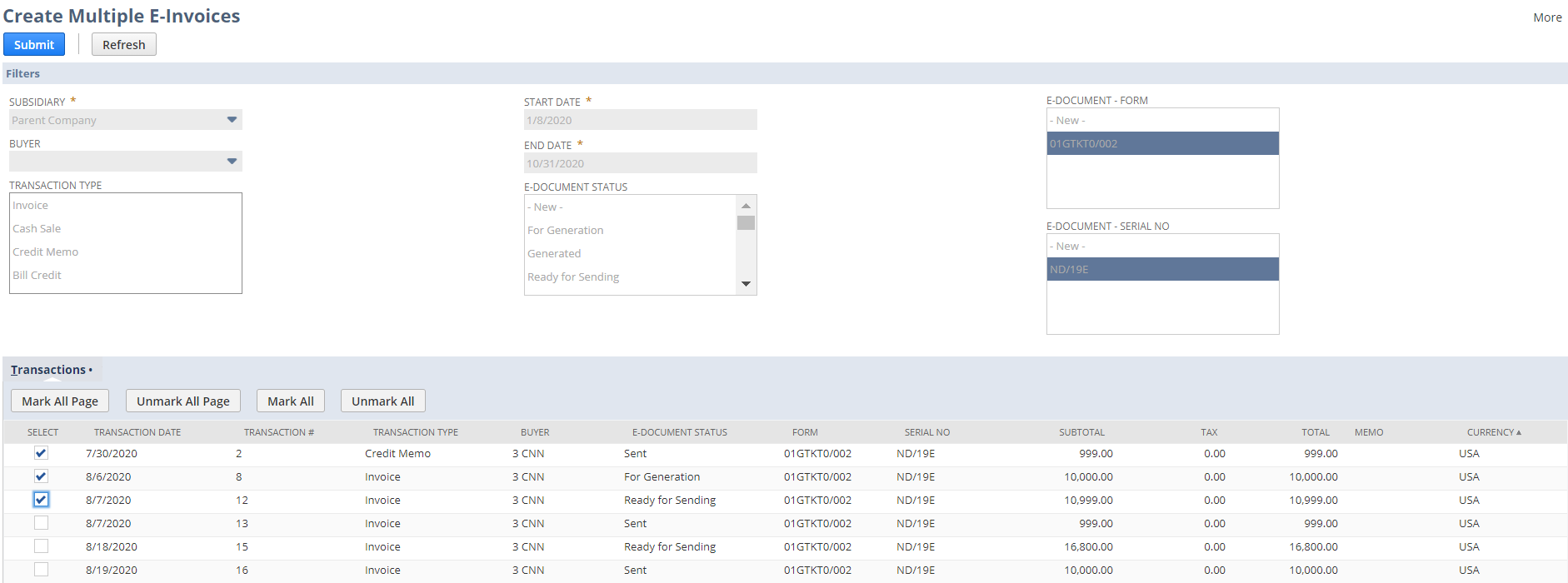This screenshot has width=1568, height=583.
Task: Select Credit Memo in Transaction Type list
Action: pyautogui.click(x=46, y=252)
